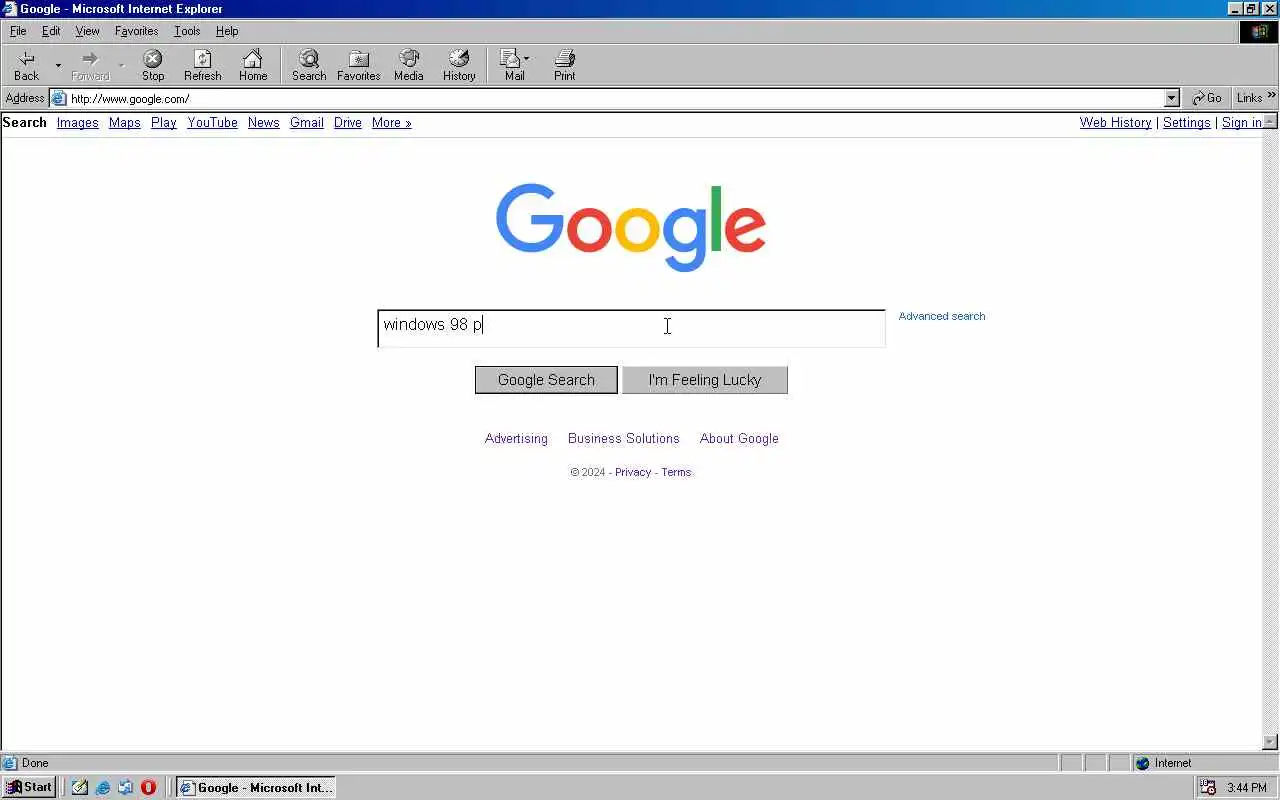Print the page using the Print icon
Screen dimensions: 1280x800
[565, 66]
